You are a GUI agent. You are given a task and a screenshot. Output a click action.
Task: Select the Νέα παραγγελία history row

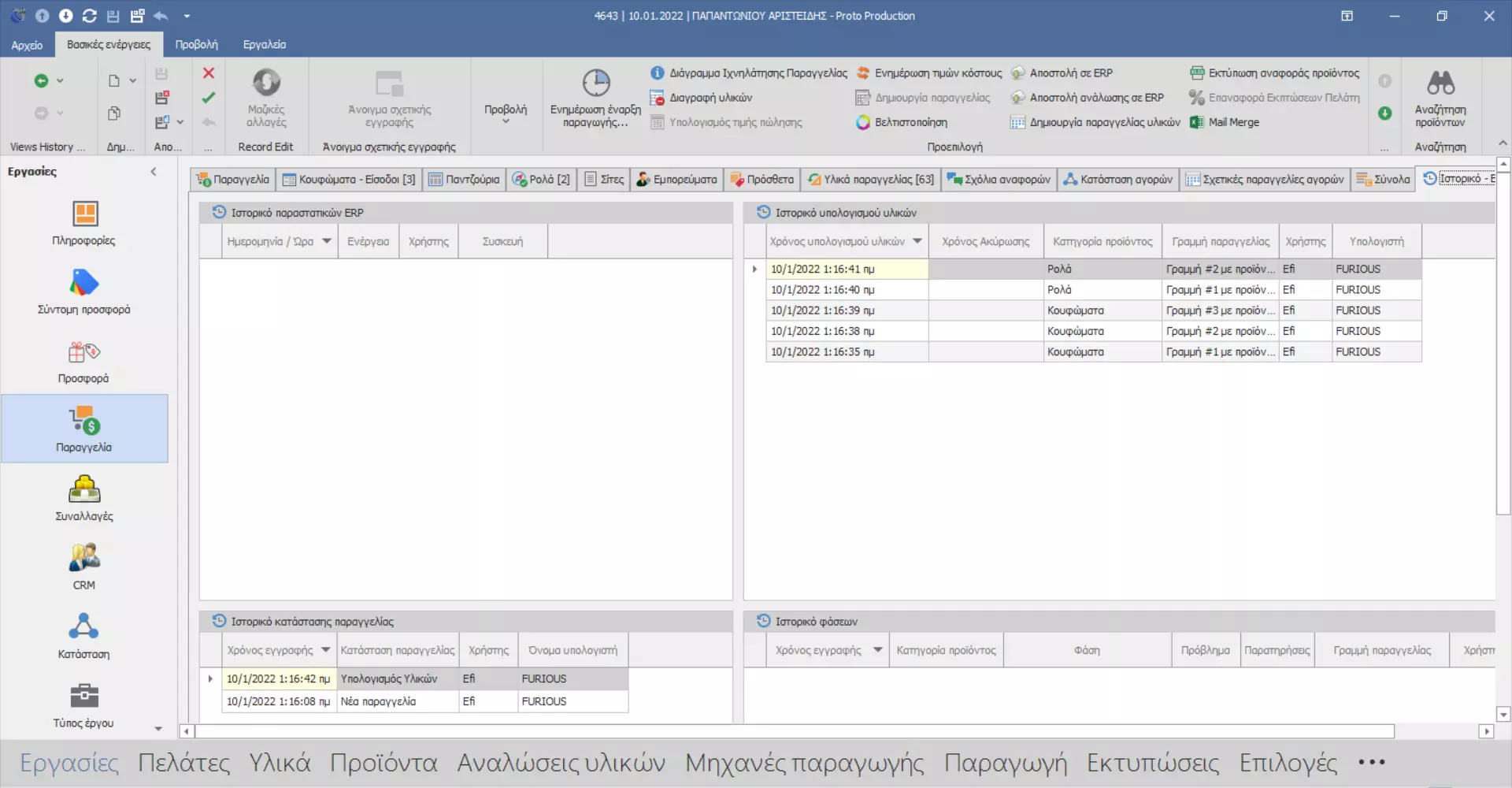pyautogui.click(x=378, y=701)
